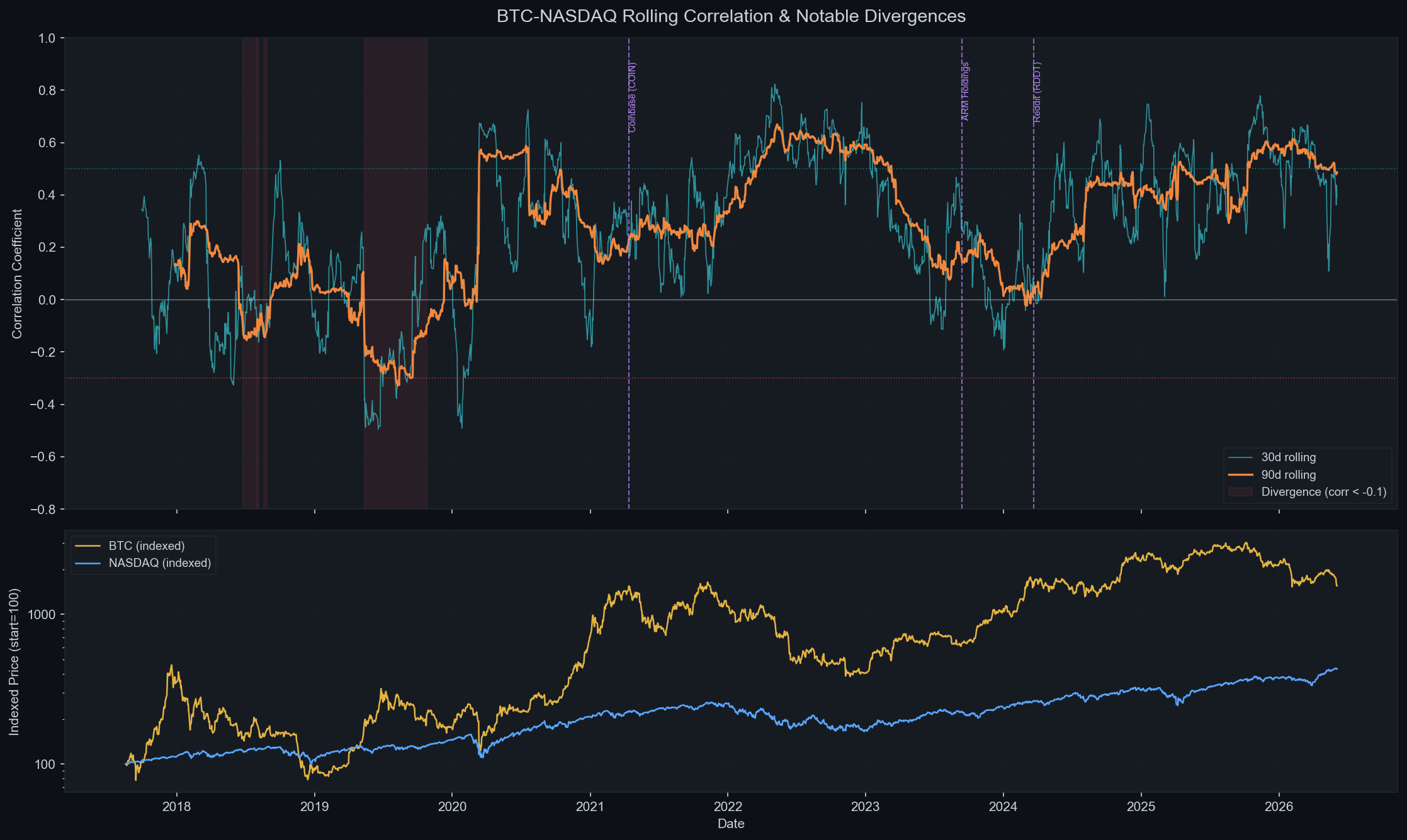Click the −0.2 correlation axis tick
The width and height of the screenshot is (1407, 840).
point(42,352)
